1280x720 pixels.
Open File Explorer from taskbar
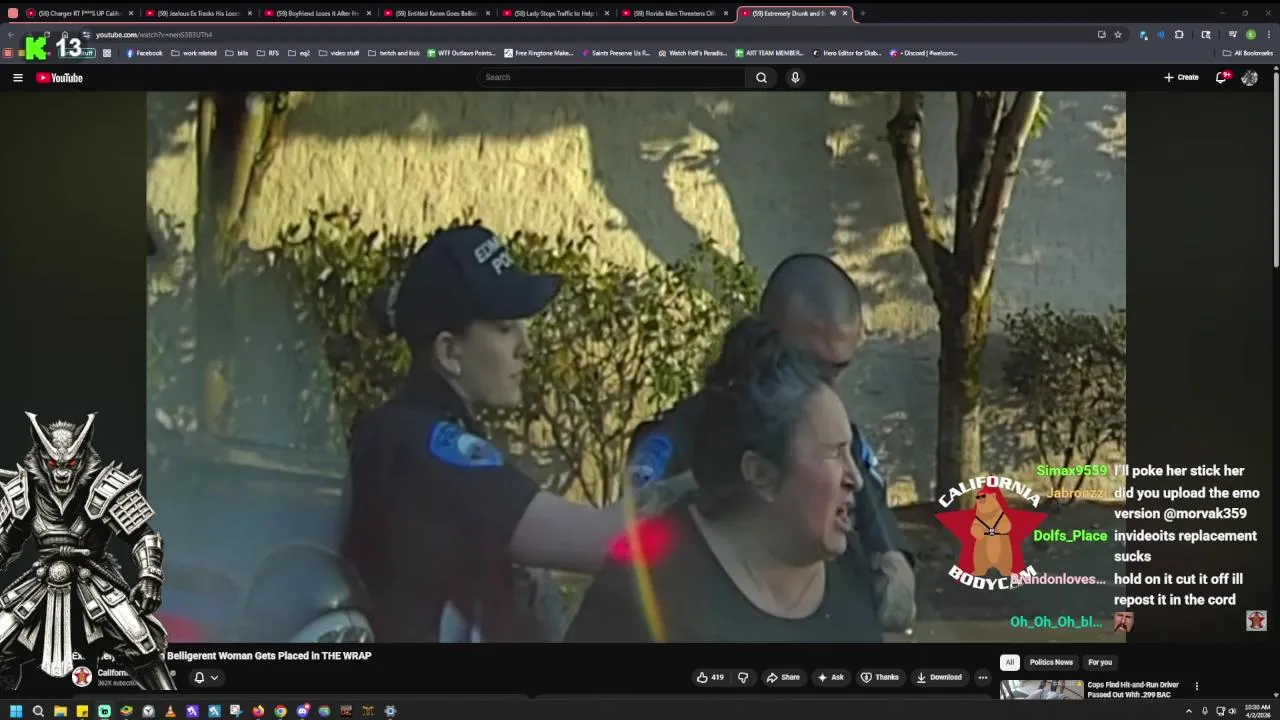tap(60, 711)
